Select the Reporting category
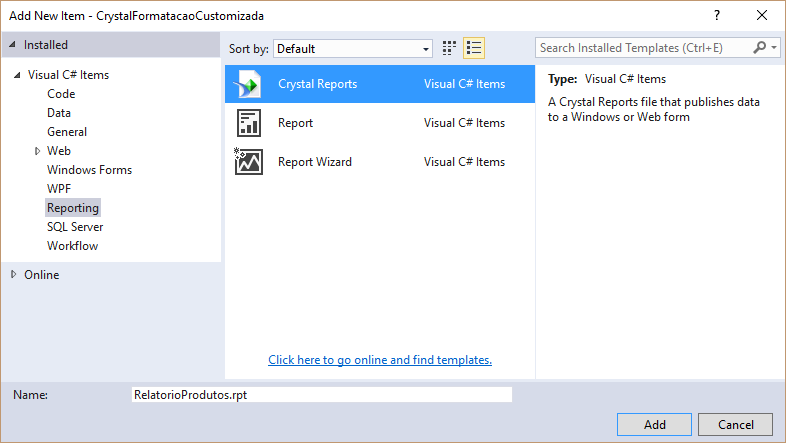This screenshot has width=786, height=443. 73,207
